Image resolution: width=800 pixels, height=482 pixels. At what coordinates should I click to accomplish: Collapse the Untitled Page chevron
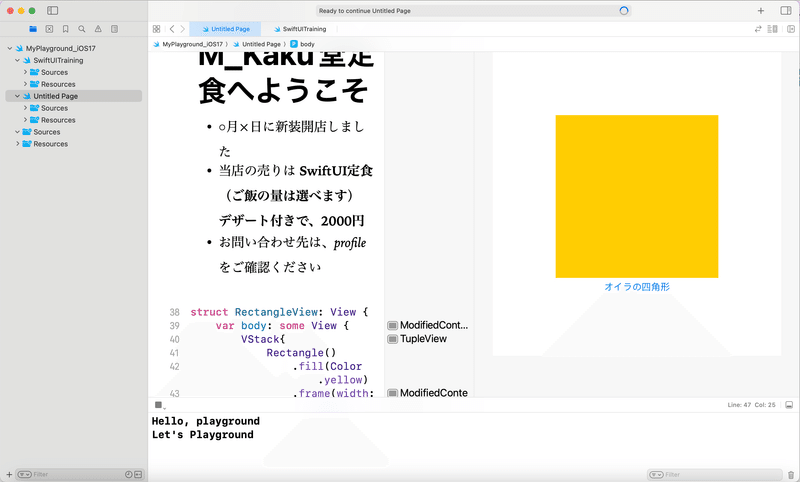pos(17,96)
